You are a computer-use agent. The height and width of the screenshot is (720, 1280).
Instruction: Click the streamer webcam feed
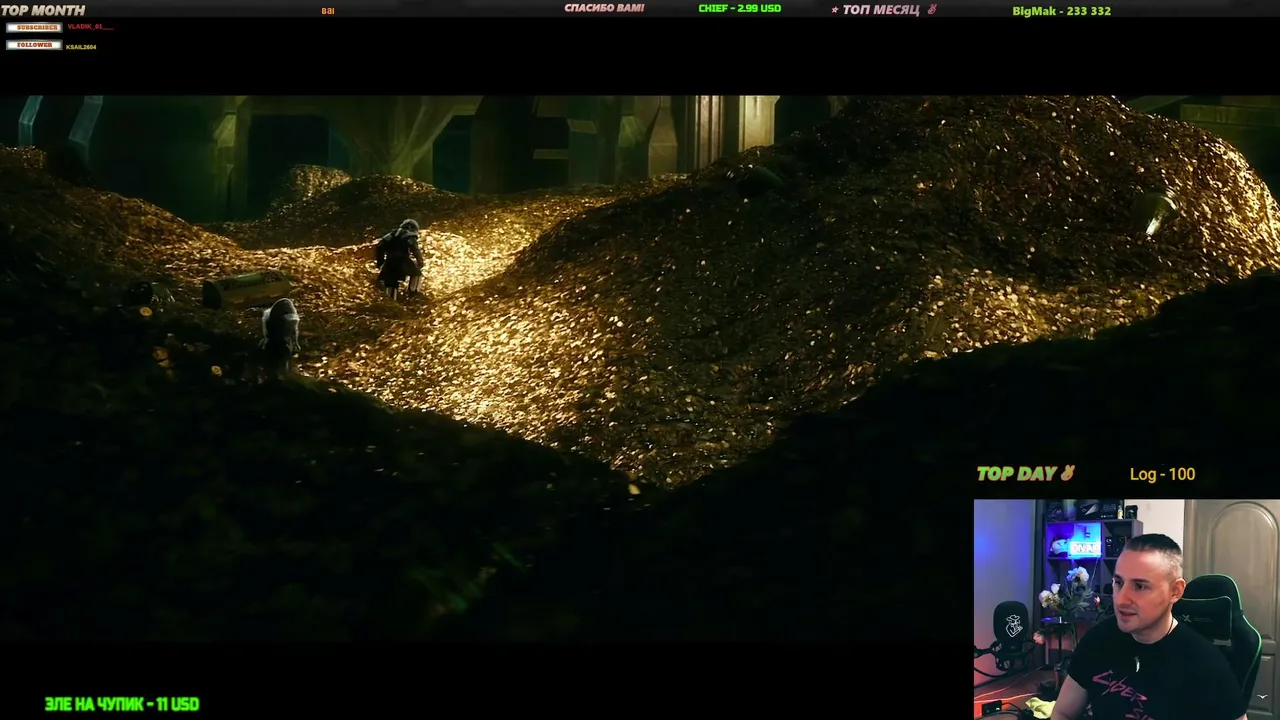pos(1127,609)
